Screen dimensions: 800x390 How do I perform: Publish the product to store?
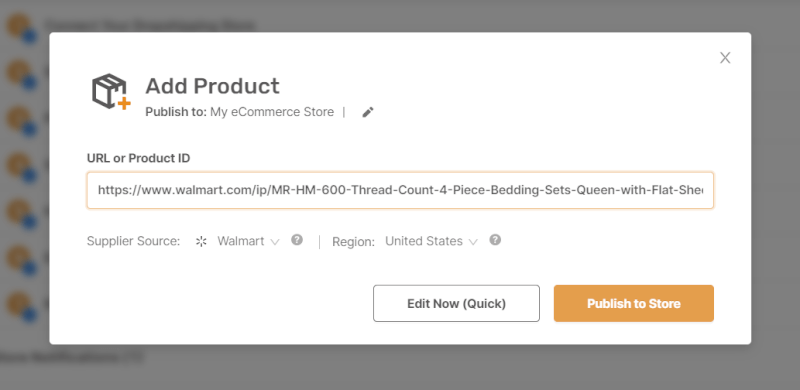(634, 303)
